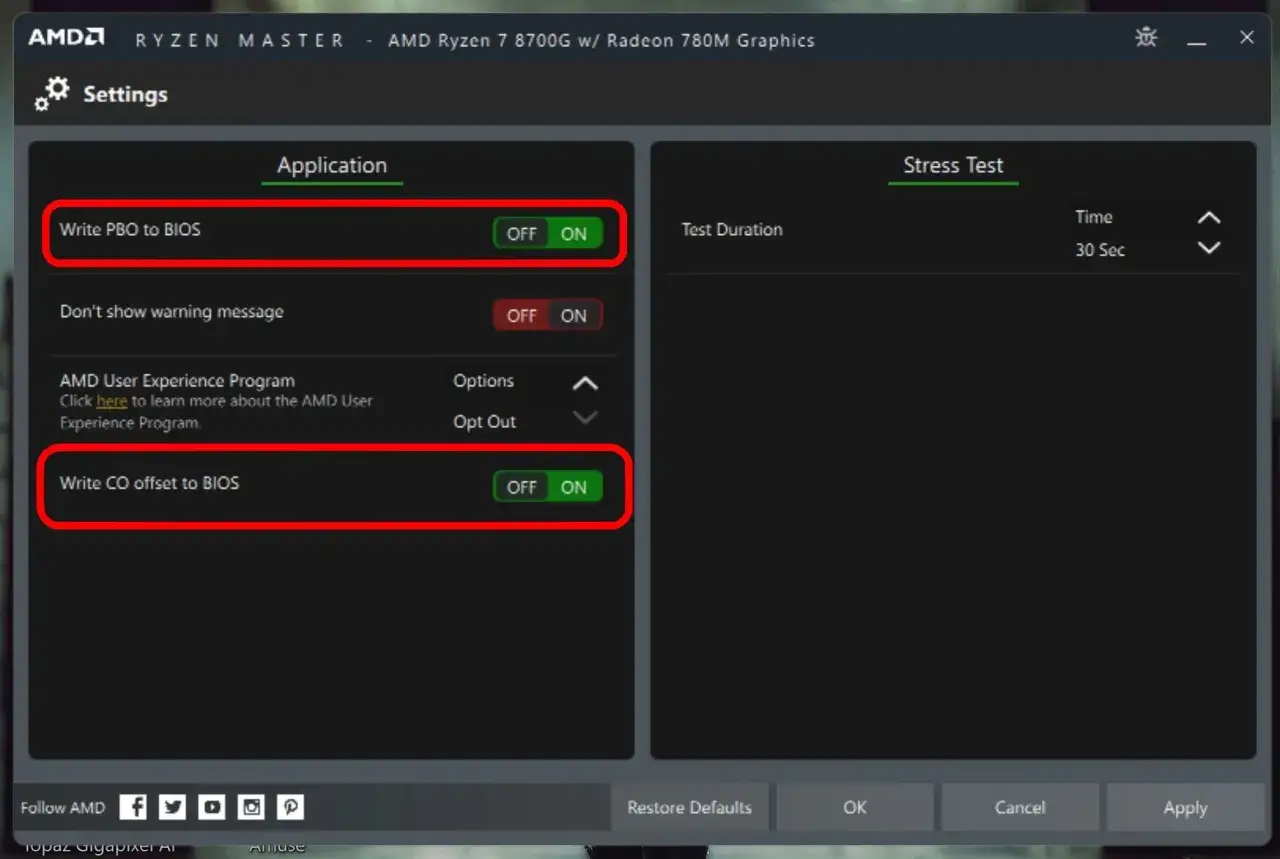Click up chevron for User Experience Program options
Viewport: 1280px width, 859px height.
585,383
